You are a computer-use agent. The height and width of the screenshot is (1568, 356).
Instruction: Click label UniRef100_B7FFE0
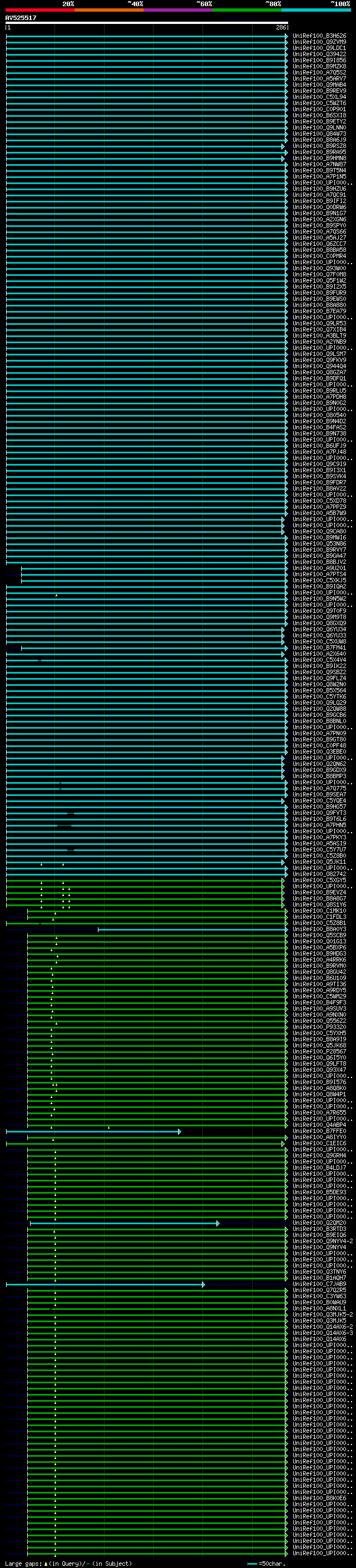(x=319, y=1131)
